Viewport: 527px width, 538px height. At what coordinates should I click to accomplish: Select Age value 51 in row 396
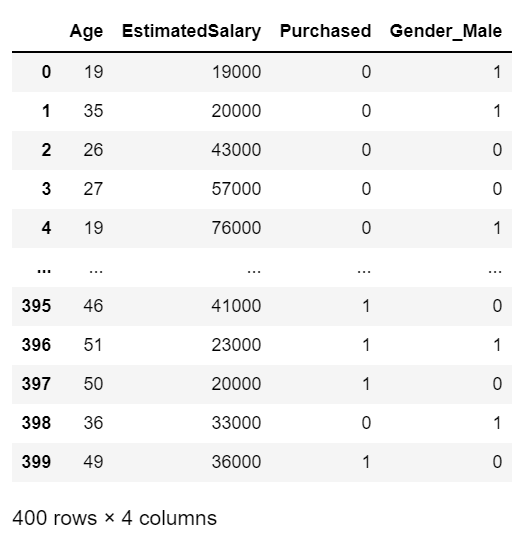(x=93, y=345)
